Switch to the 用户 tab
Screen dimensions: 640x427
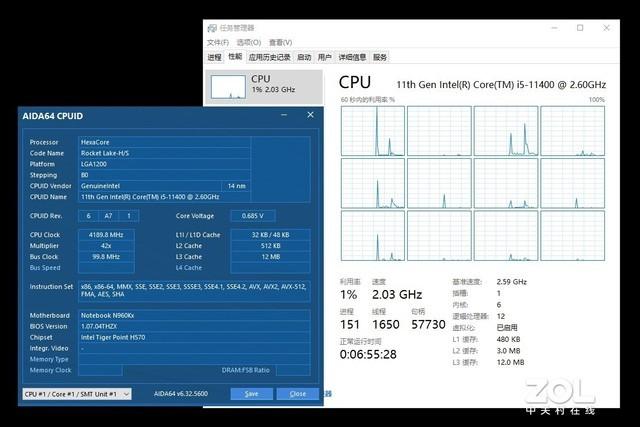324,57
